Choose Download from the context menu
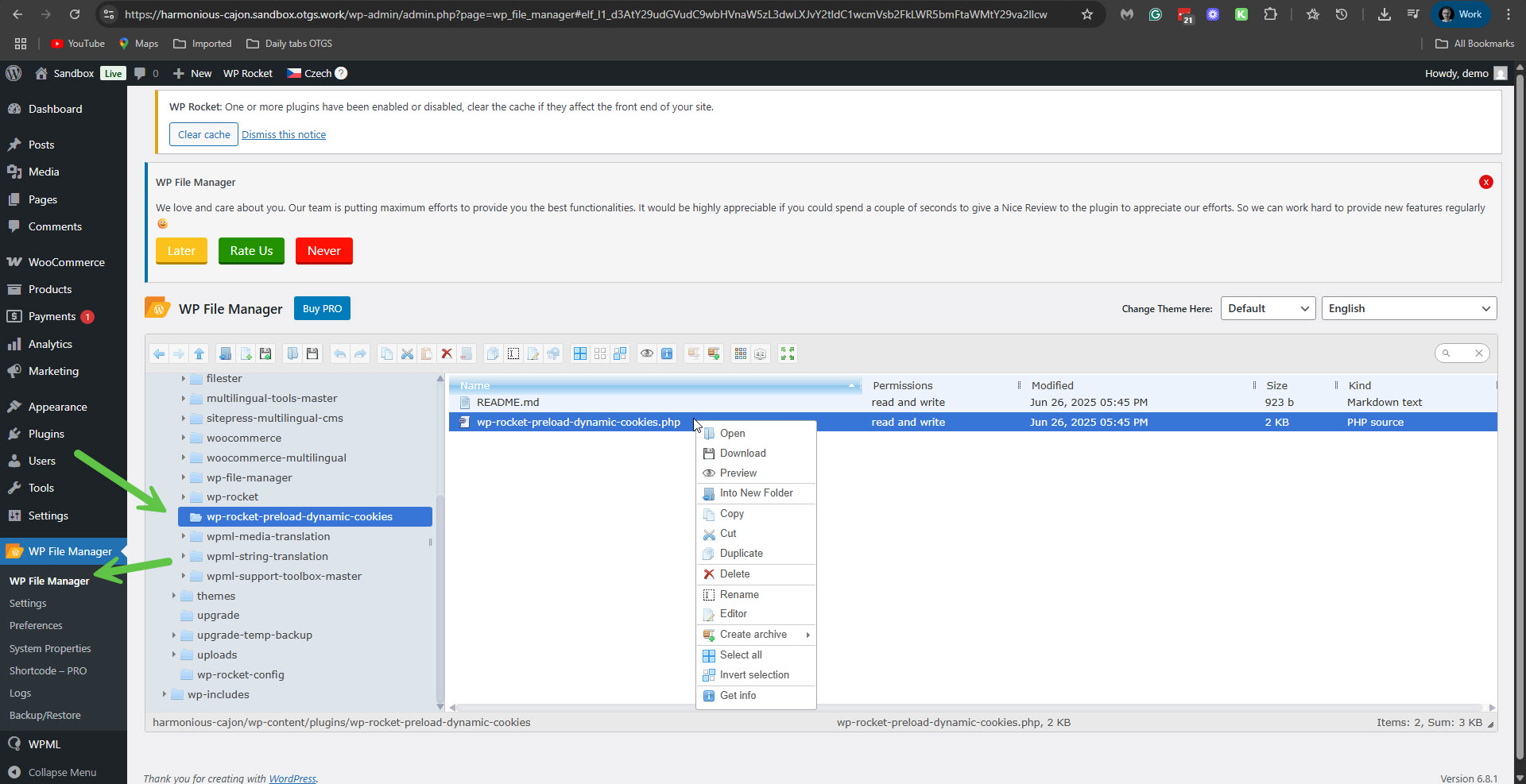 756,454
